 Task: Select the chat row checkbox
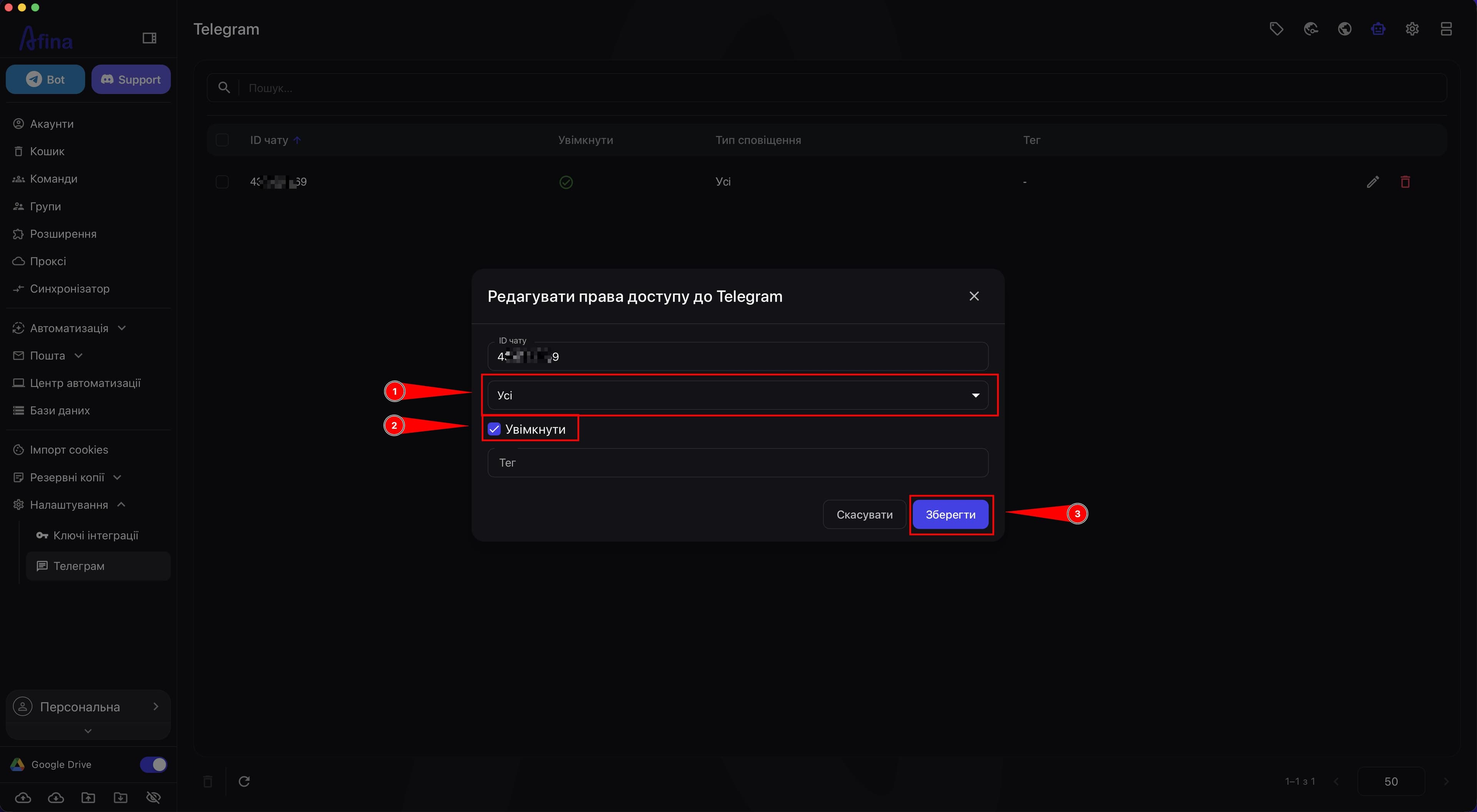(x=222, y=182)
